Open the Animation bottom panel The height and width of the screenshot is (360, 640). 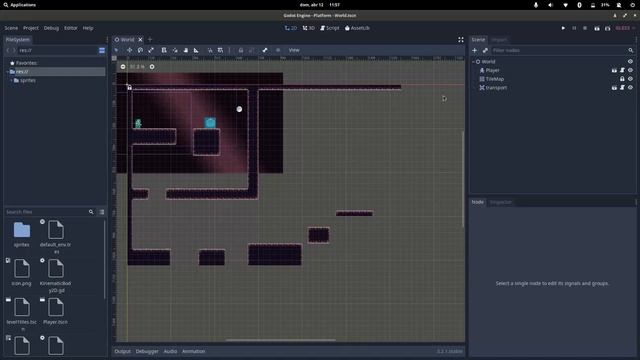click(x=193, y=351)
